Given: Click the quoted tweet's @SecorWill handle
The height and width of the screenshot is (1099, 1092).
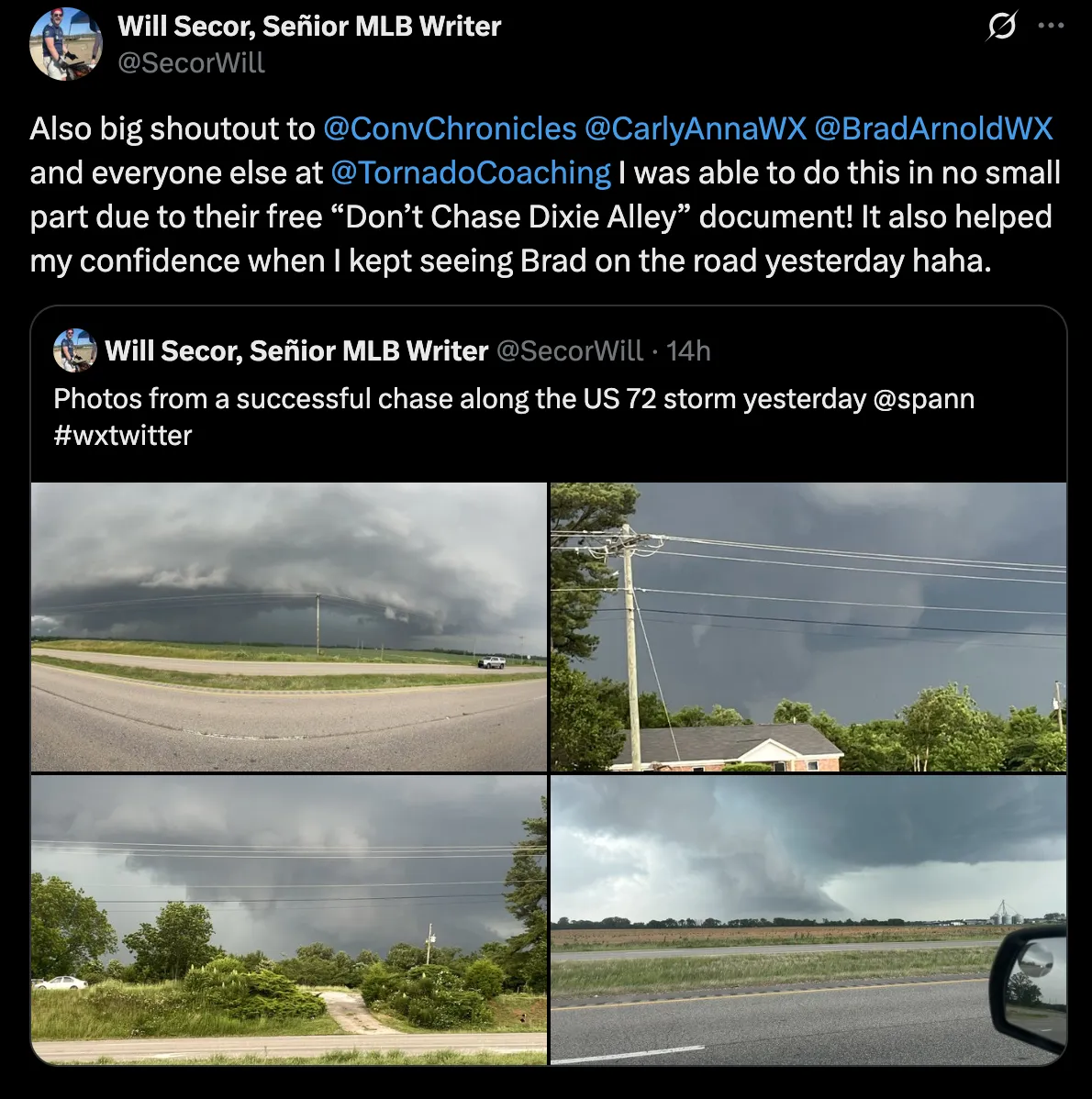Looking at the screenshot, I should click(570, 350).
